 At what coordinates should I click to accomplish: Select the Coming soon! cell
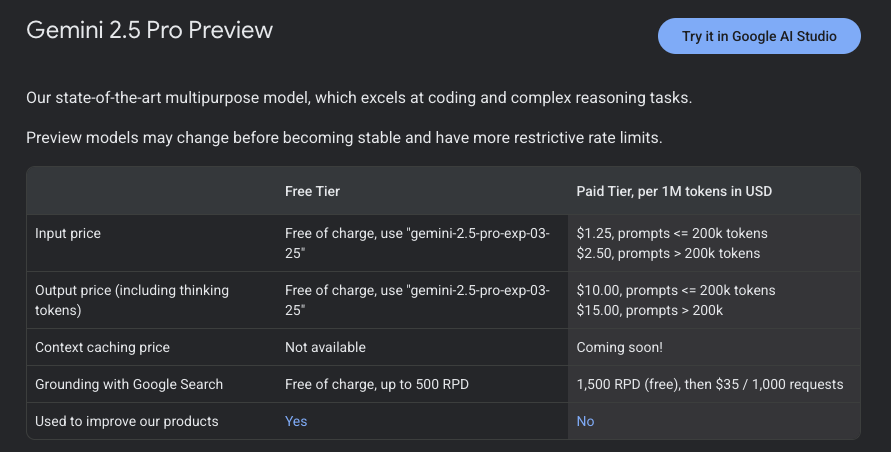click(x=619, y=347)
